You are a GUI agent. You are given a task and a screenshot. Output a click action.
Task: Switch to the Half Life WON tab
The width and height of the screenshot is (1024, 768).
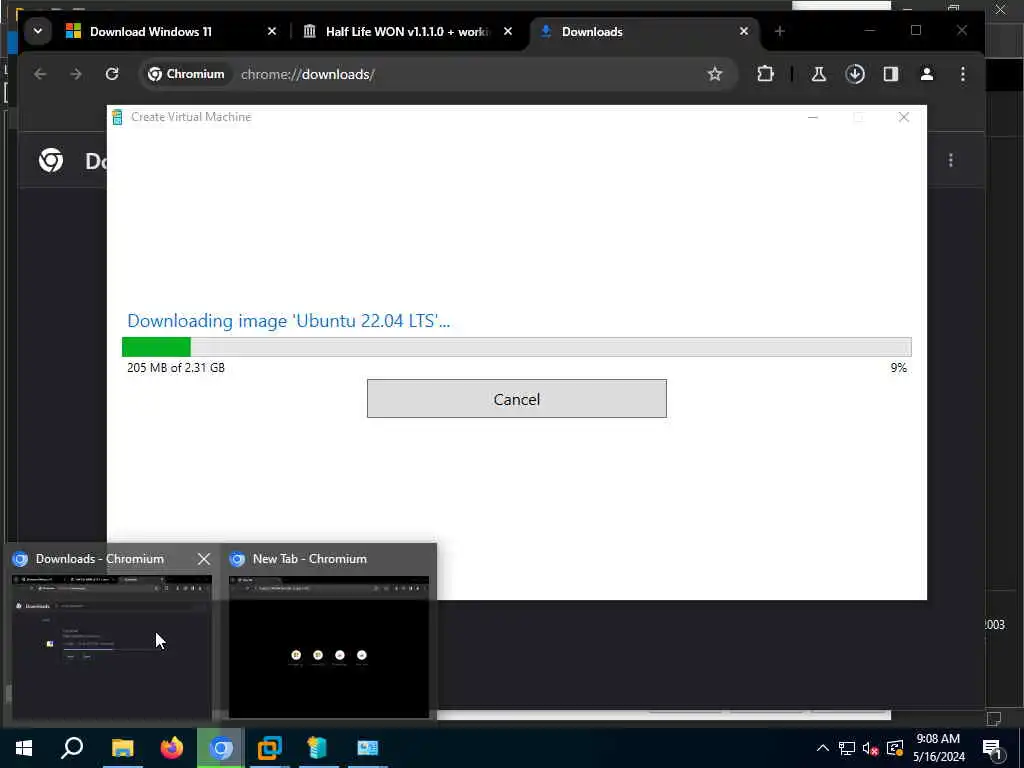click(x=408, y=31)
